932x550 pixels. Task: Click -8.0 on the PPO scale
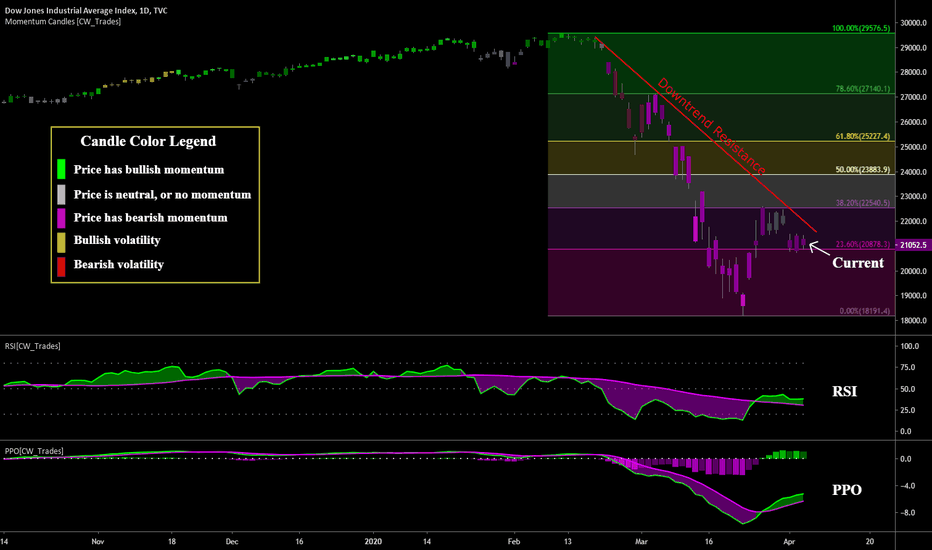(x=906, y=513)
